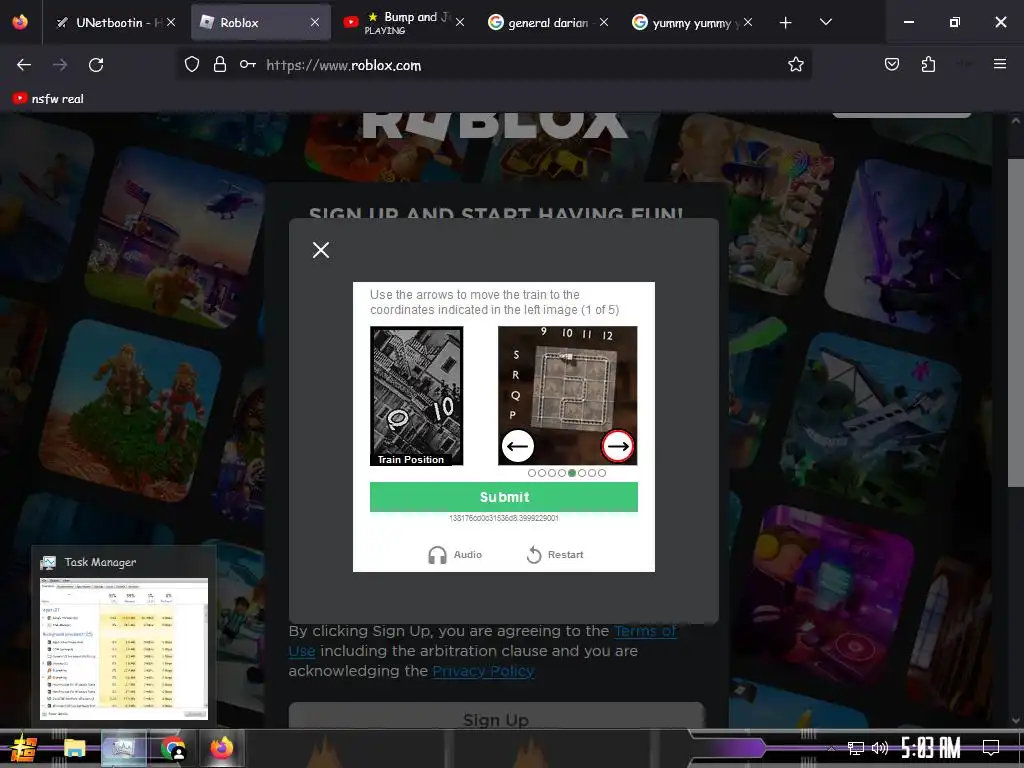Image resolution: width=1024 pixels, height=768 pixels.
Task: Open saved password key icon
Action: [248, 65]
